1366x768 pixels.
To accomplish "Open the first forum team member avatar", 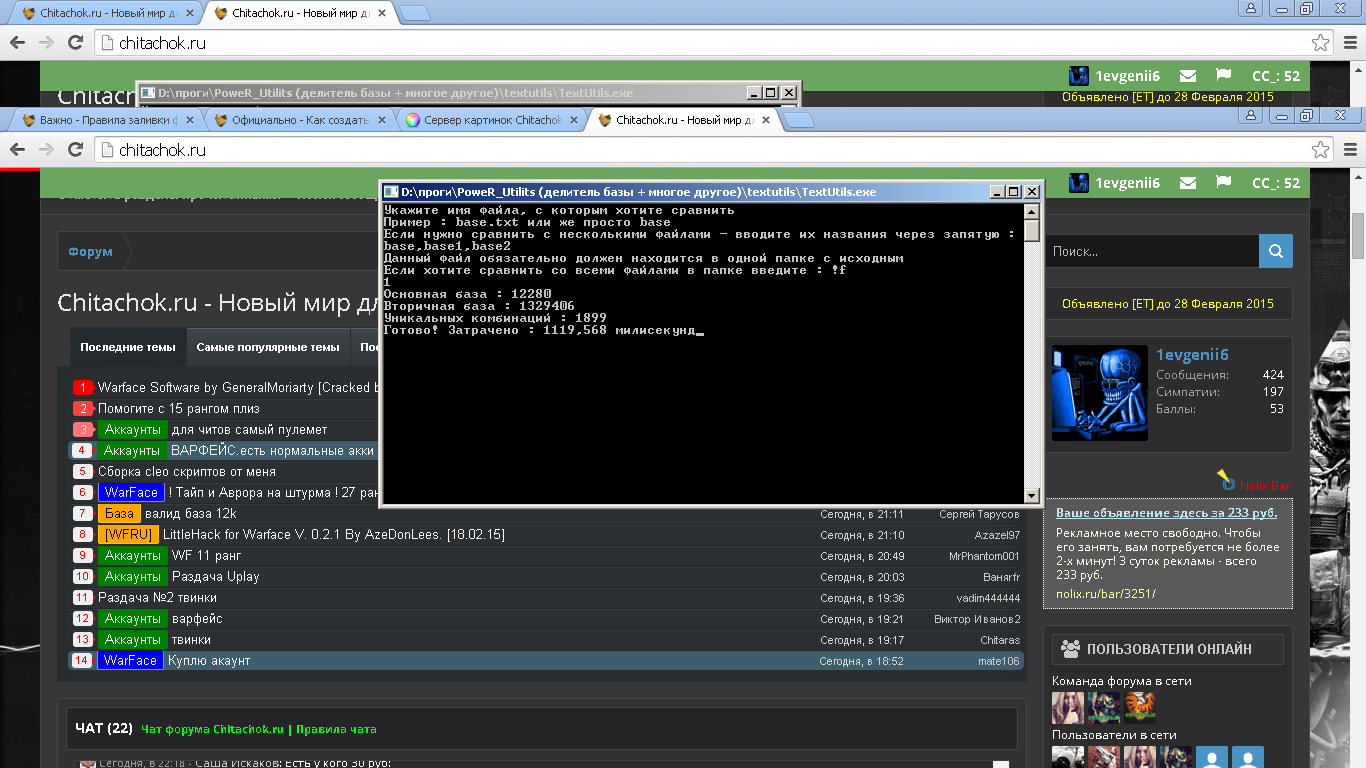I will click(x=1068, y=707).
